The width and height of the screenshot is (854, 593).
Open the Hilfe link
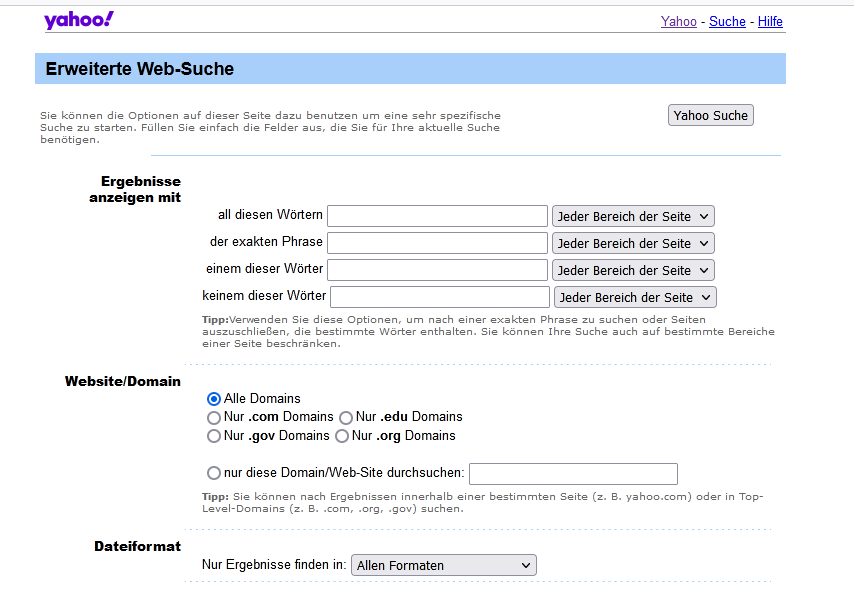[770, 21]
